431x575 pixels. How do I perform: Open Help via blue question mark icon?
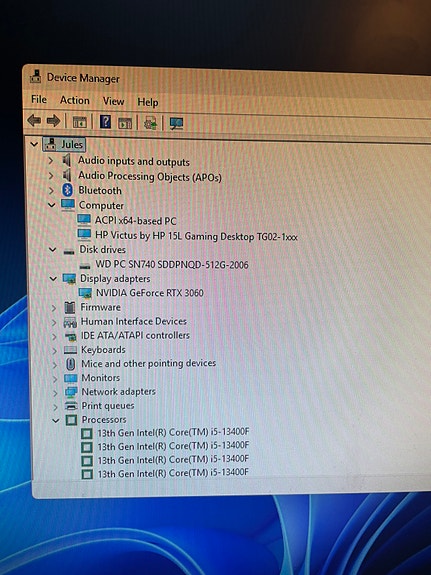[x=105, y=121]
